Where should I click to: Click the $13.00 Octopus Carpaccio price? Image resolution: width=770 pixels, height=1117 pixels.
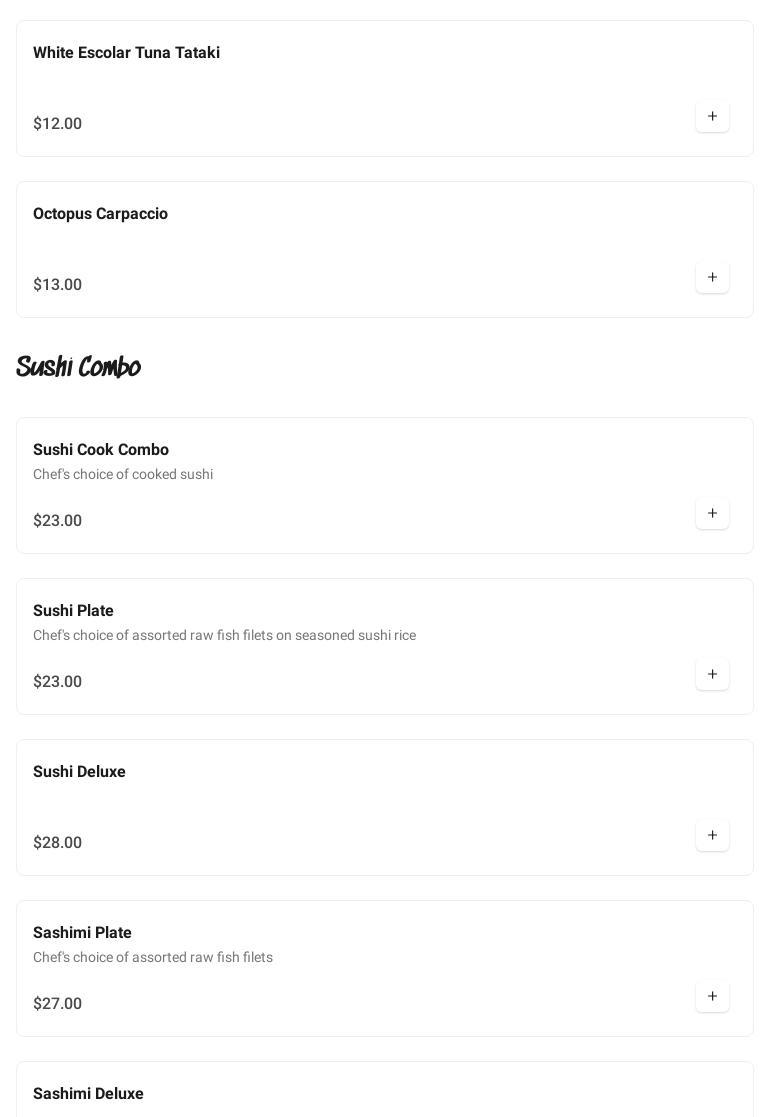tap(57, 285)
